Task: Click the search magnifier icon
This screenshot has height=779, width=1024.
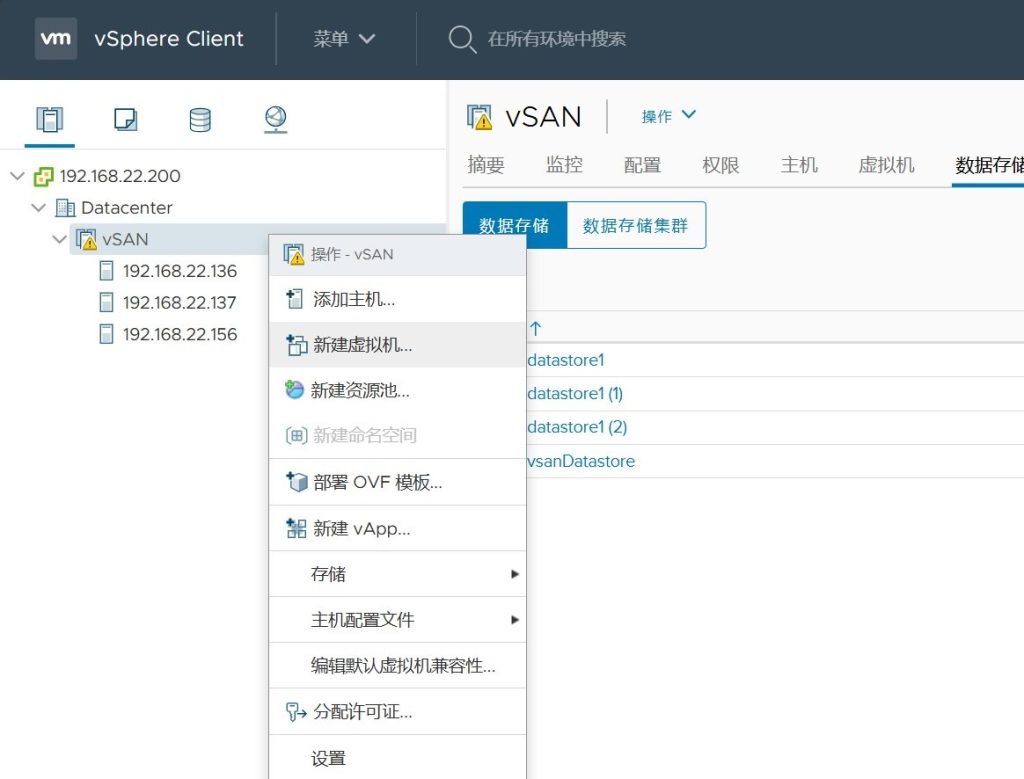Action: [x=462, y=39]
